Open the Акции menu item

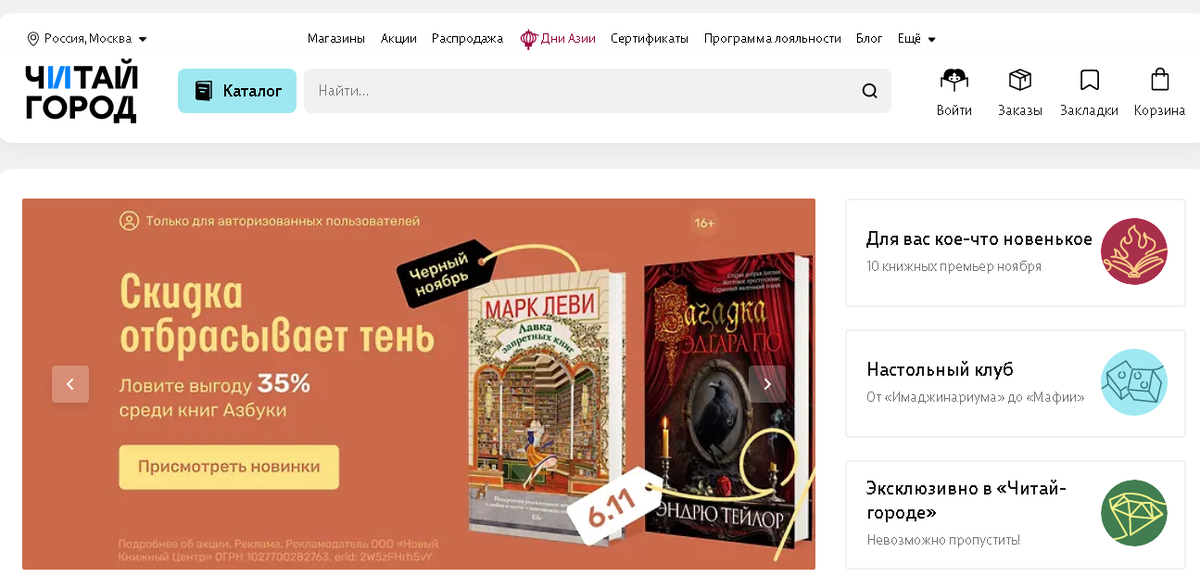pyautogui.click(x=398, y=39)
